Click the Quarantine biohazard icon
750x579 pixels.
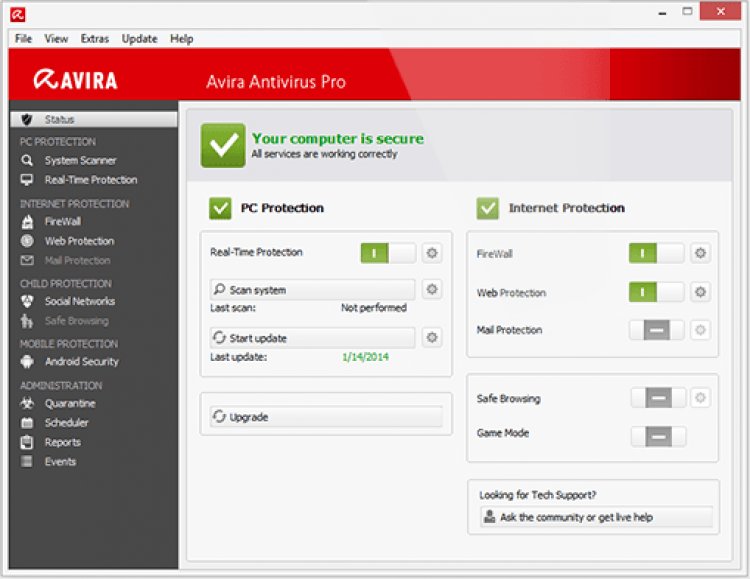27,403
